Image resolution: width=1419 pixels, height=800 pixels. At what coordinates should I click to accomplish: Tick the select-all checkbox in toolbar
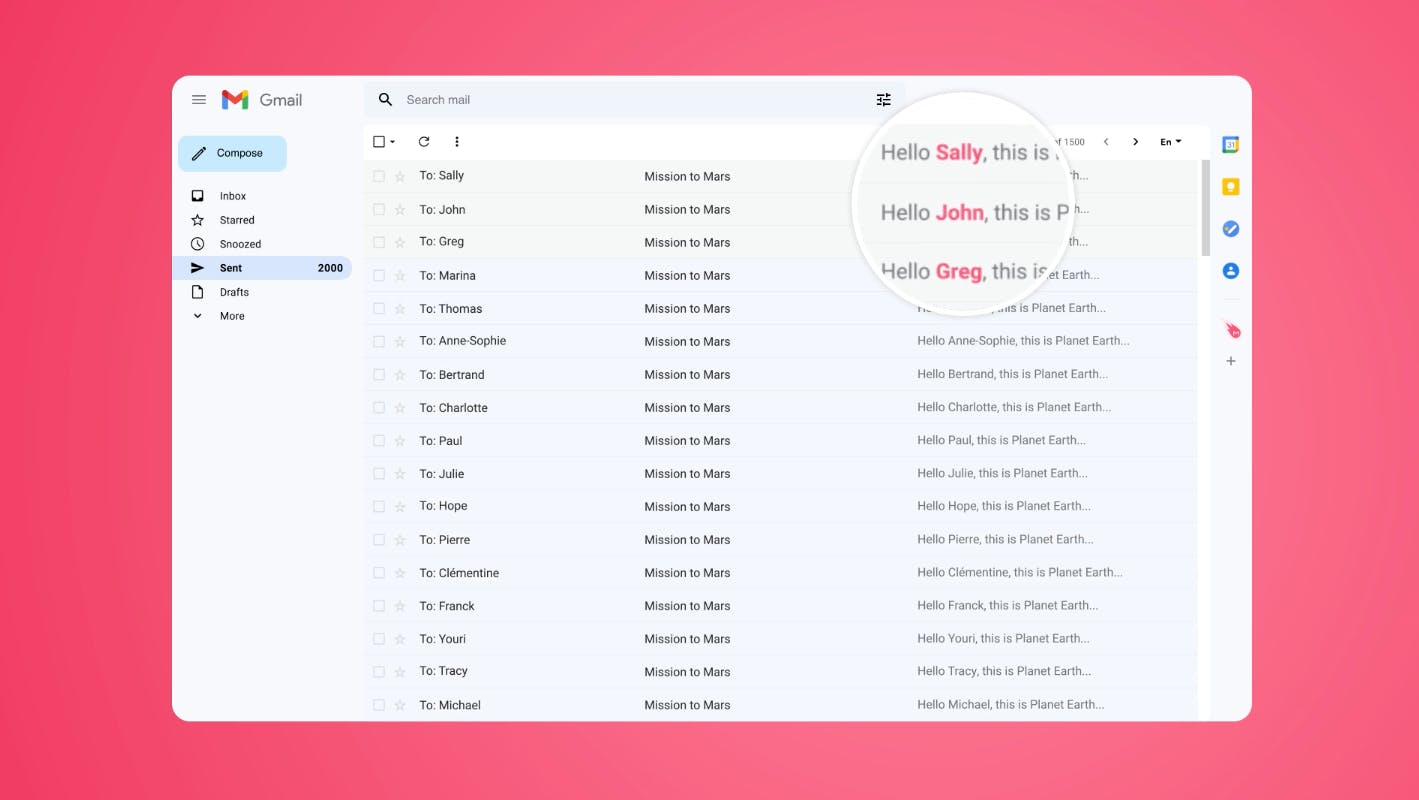coord(379,142)
